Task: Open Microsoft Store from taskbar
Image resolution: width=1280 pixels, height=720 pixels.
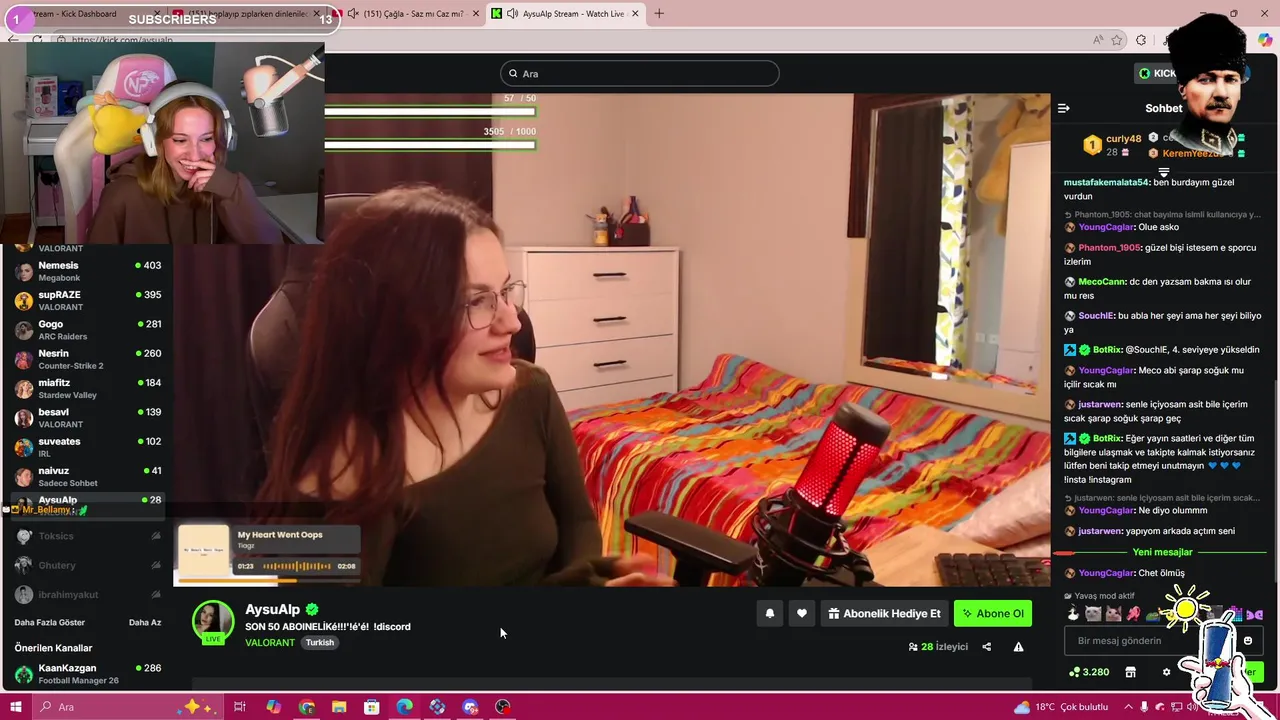Action: pos(372,707)
